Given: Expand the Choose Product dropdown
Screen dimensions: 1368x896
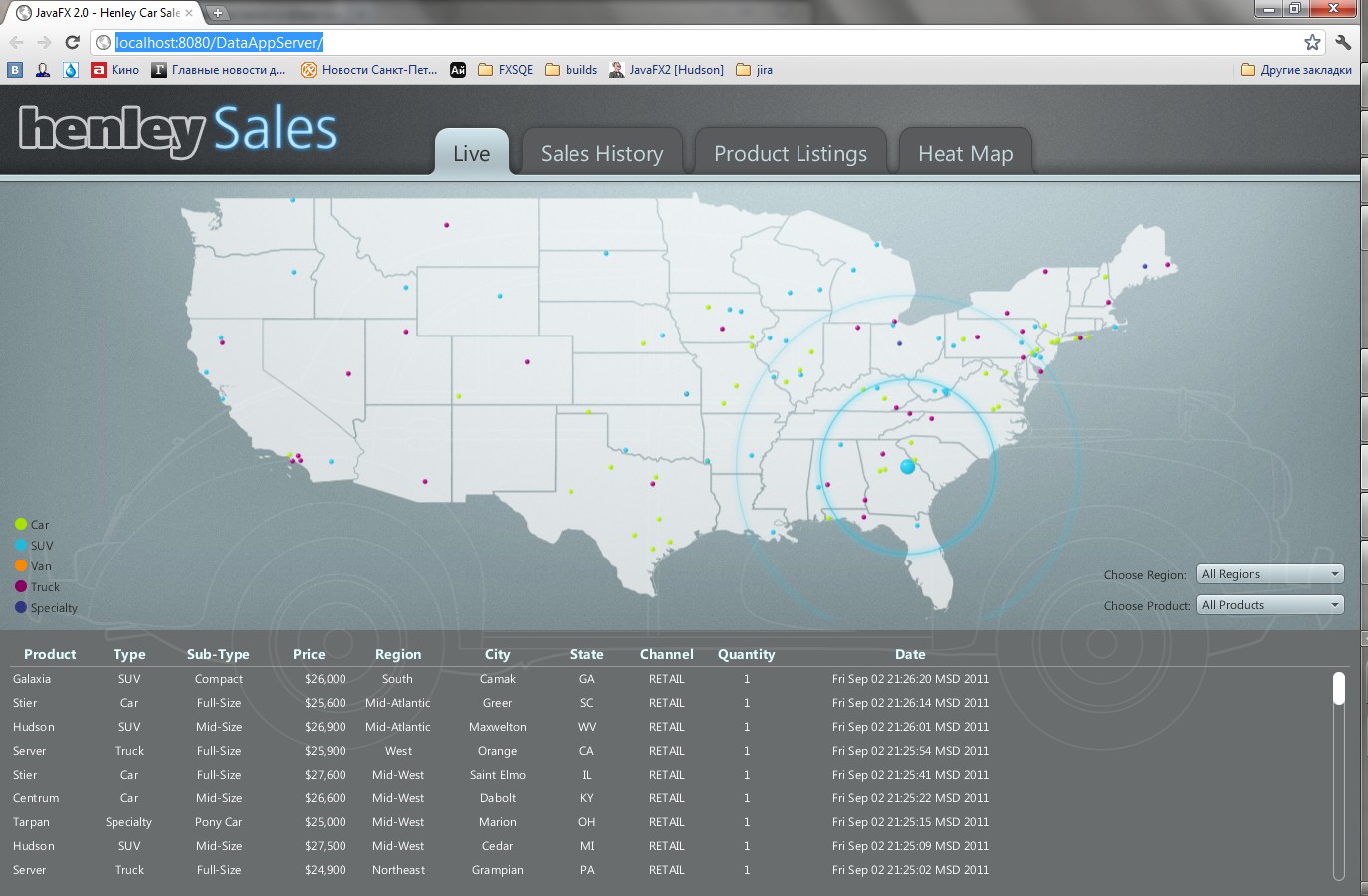Looking at the screenshot, I should pos(1269,605).
